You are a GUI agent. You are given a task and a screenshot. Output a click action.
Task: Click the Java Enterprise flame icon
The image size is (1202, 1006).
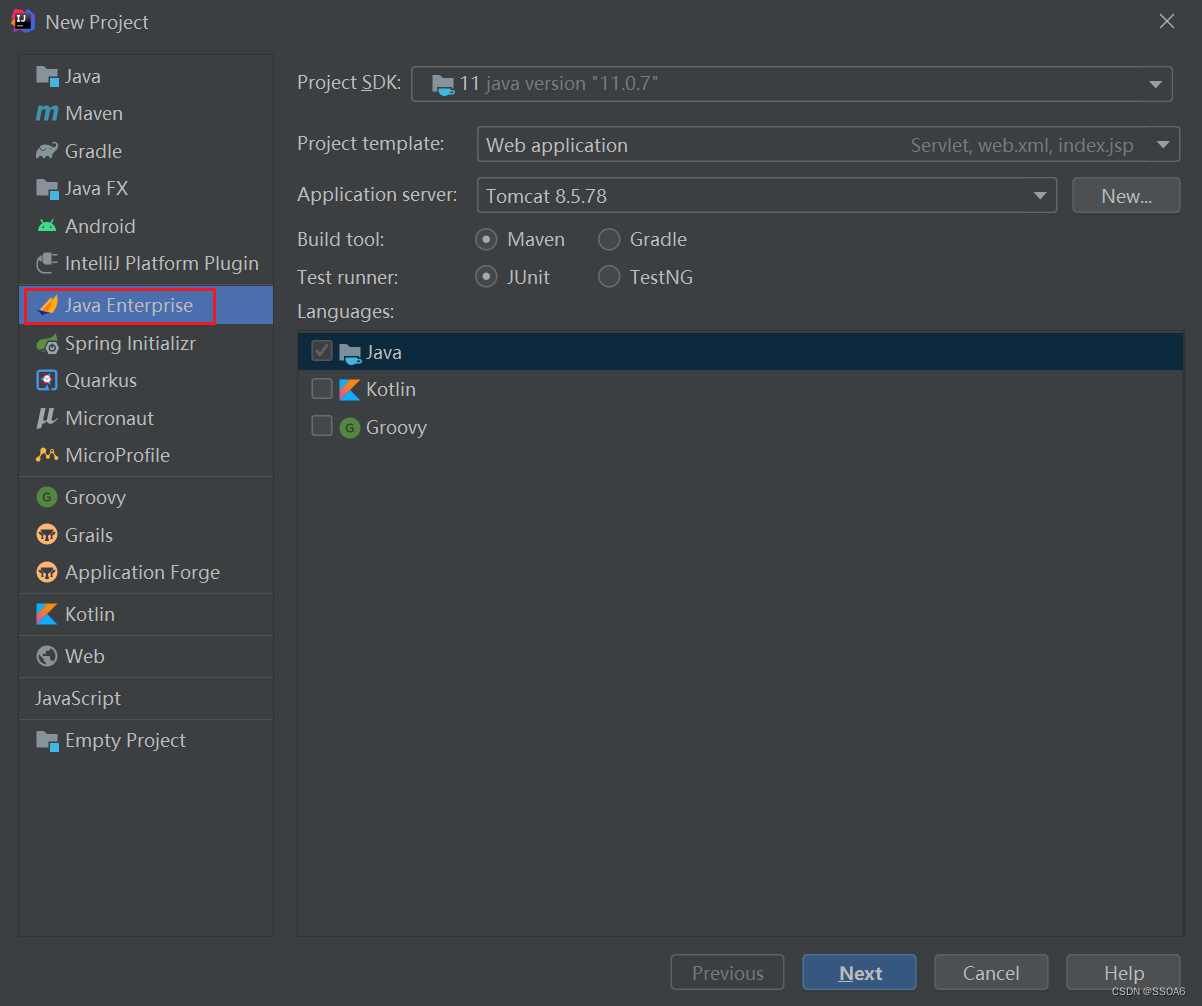(x=47, y=305)
